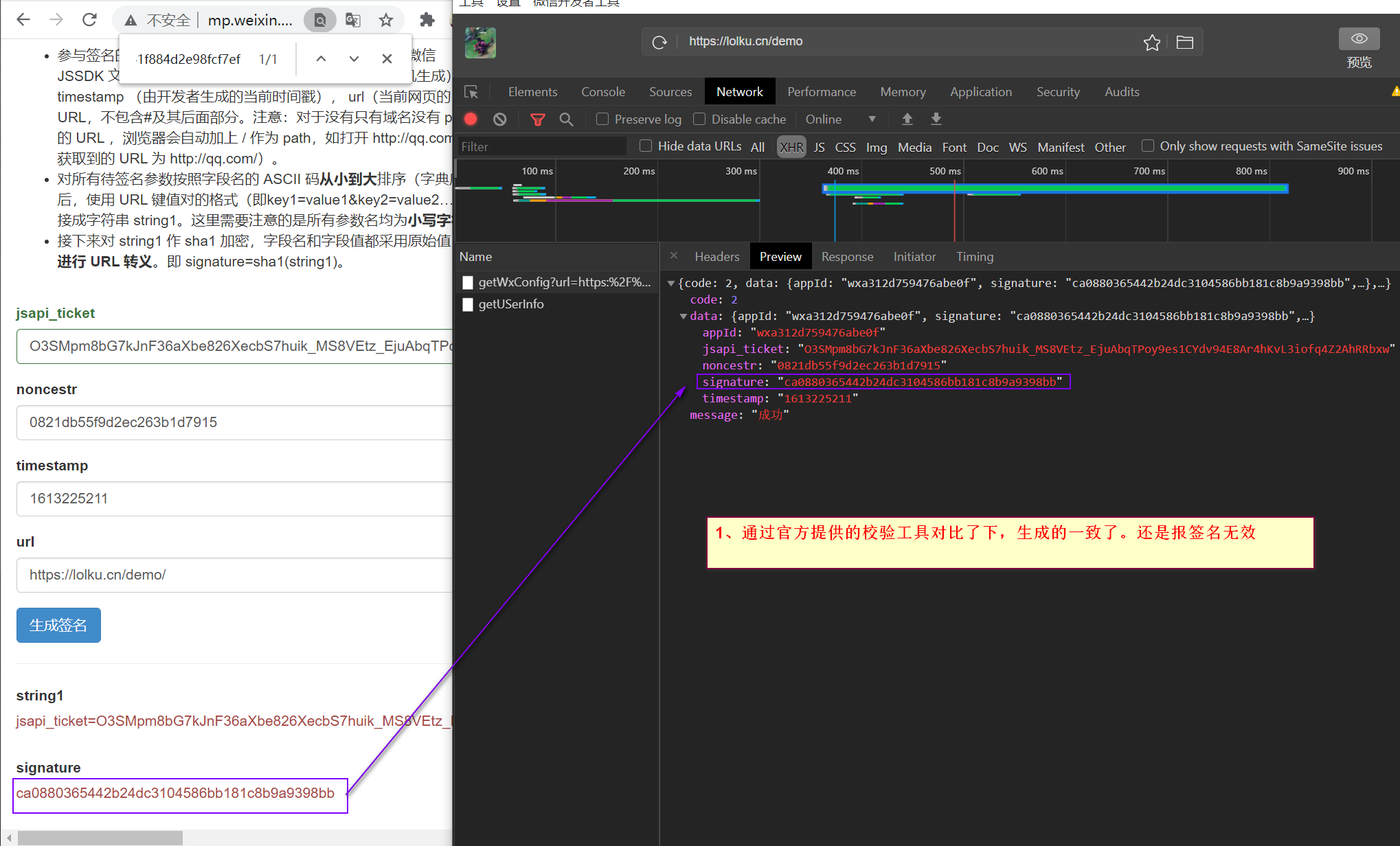Click the import HAR upload arrow

[907, 119]
